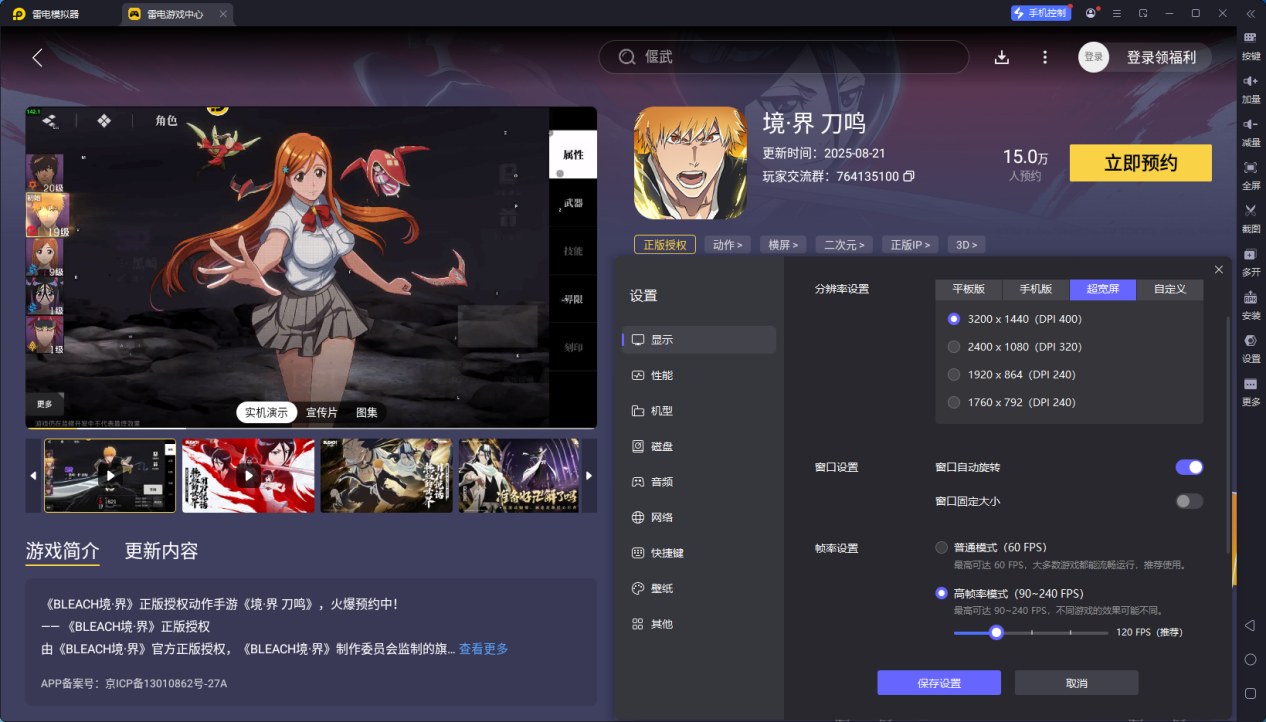
Task: Click the search magnifier icon
Action: tap(627, 57)
